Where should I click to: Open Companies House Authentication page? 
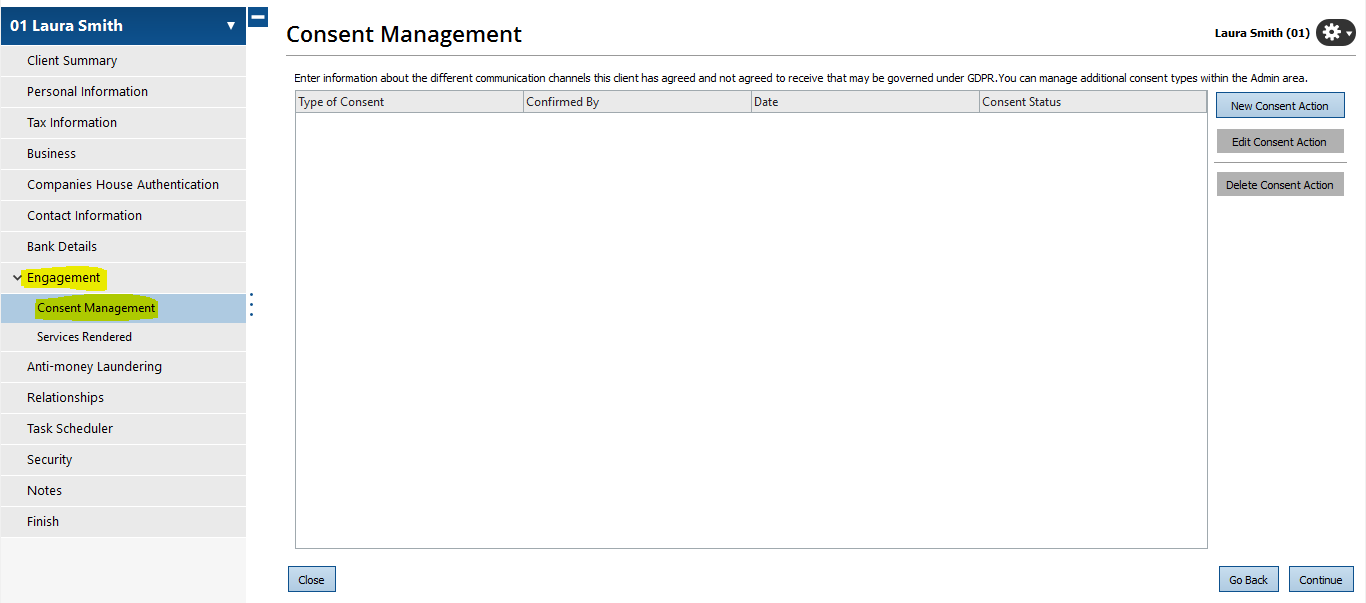(123, 185)
